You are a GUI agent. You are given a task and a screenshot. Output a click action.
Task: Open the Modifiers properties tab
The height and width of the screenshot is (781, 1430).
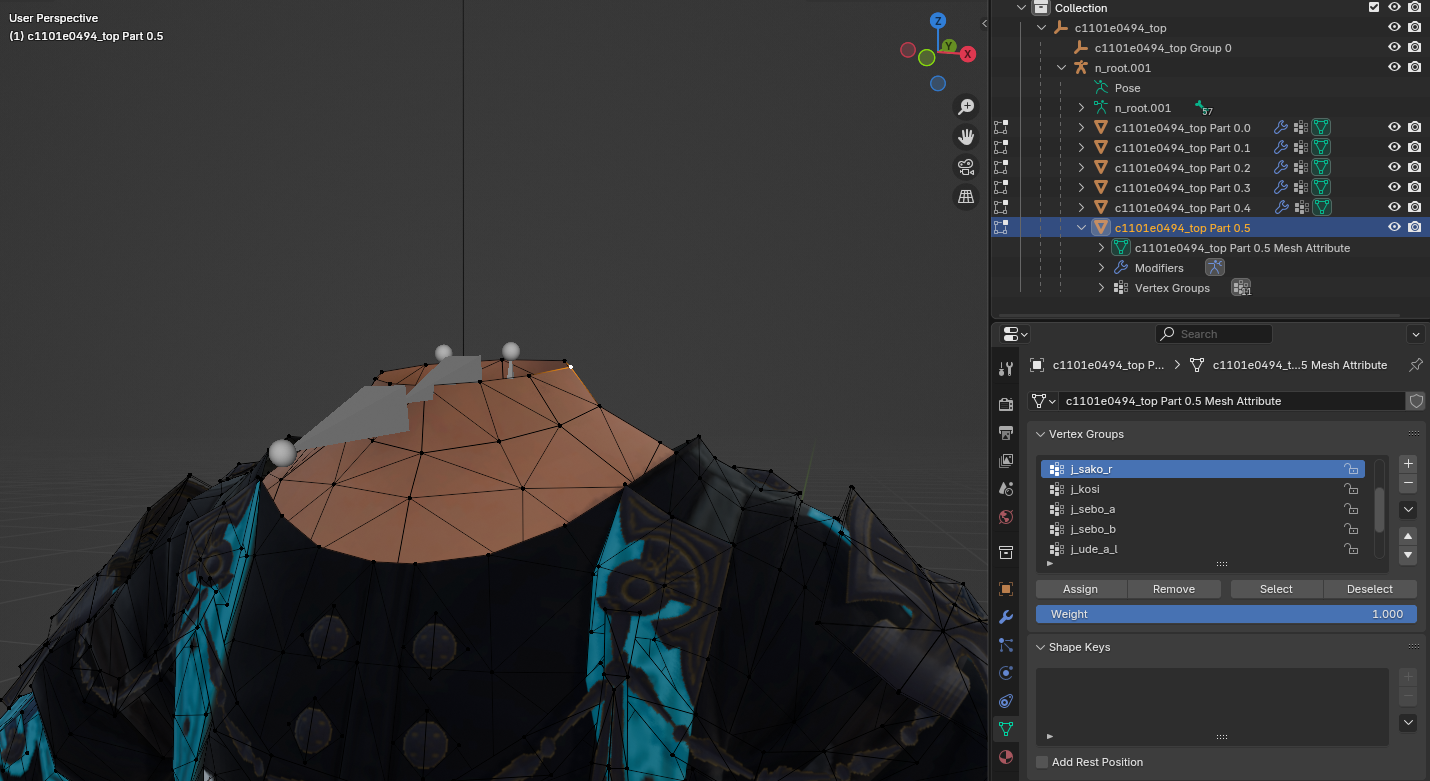pos(1006,617)
